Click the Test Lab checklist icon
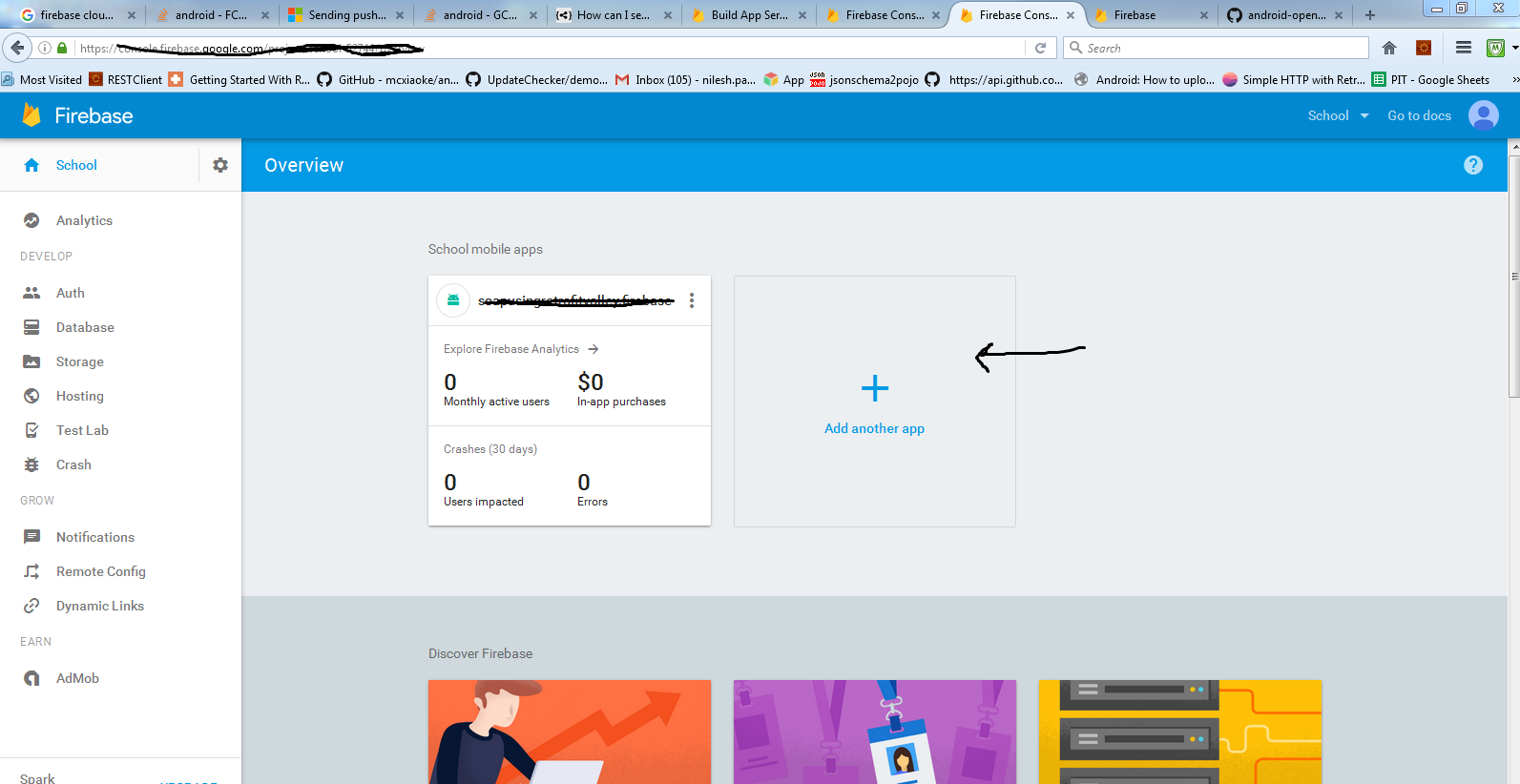The height and width of the screenshot is (784, 1520). coord(31,430)
